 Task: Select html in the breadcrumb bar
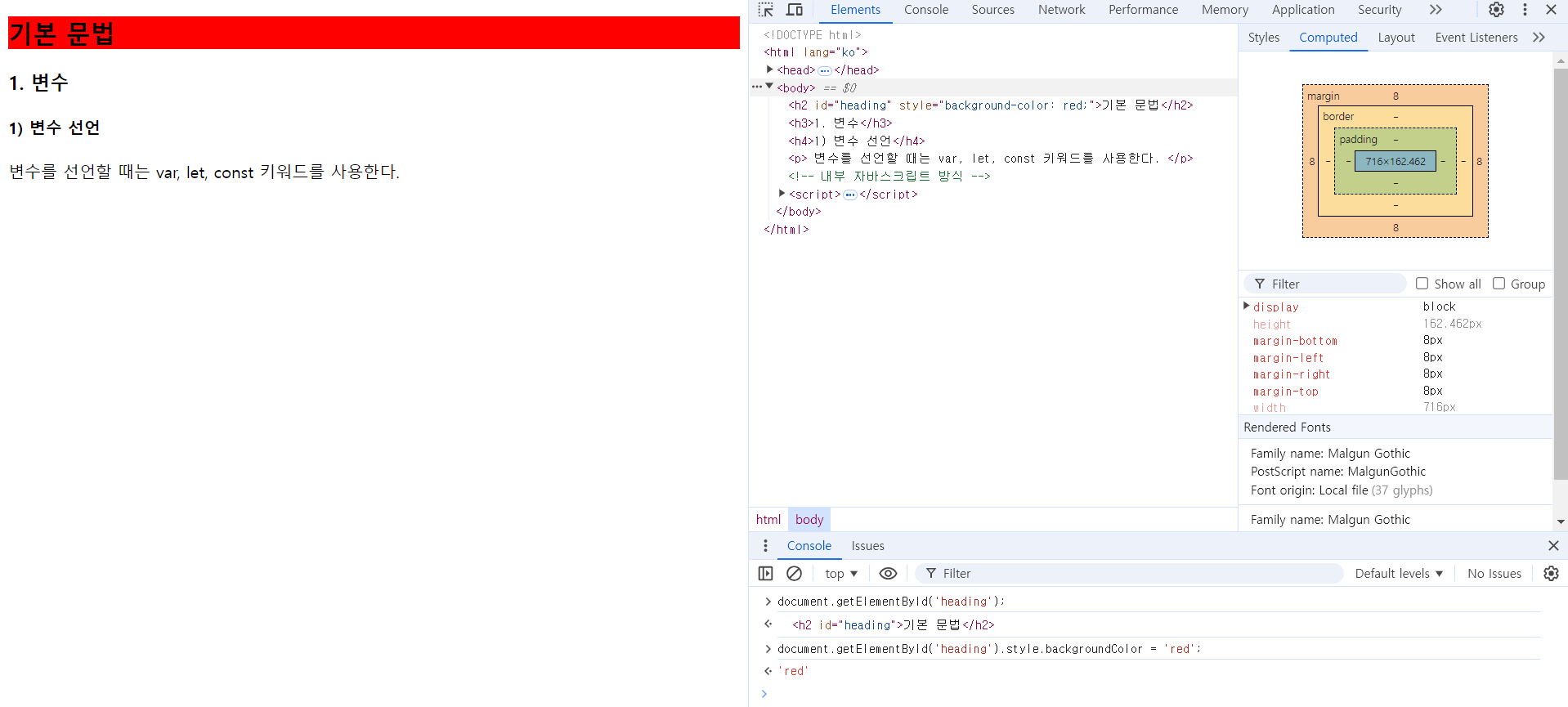768,520
